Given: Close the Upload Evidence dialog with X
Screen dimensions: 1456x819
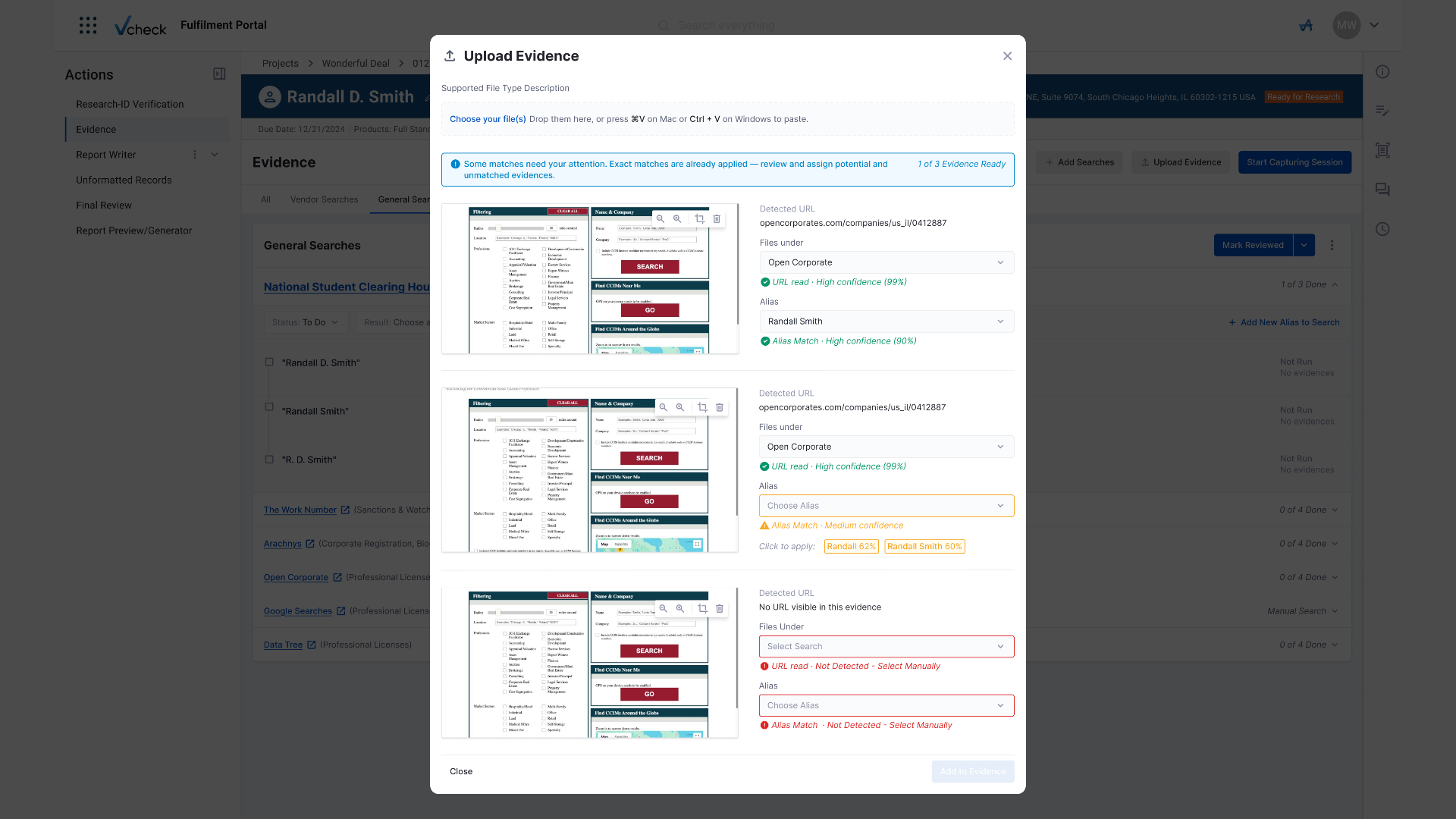Looking at the screenshot, I should 1007,56.
